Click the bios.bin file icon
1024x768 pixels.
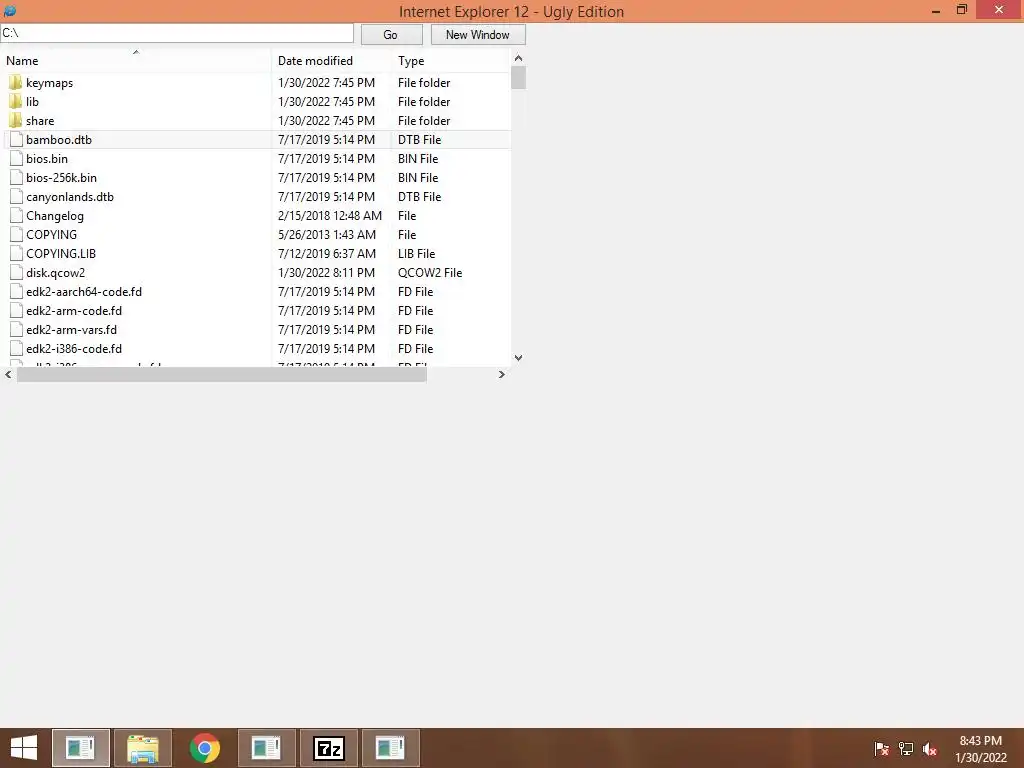pos(16,159)
